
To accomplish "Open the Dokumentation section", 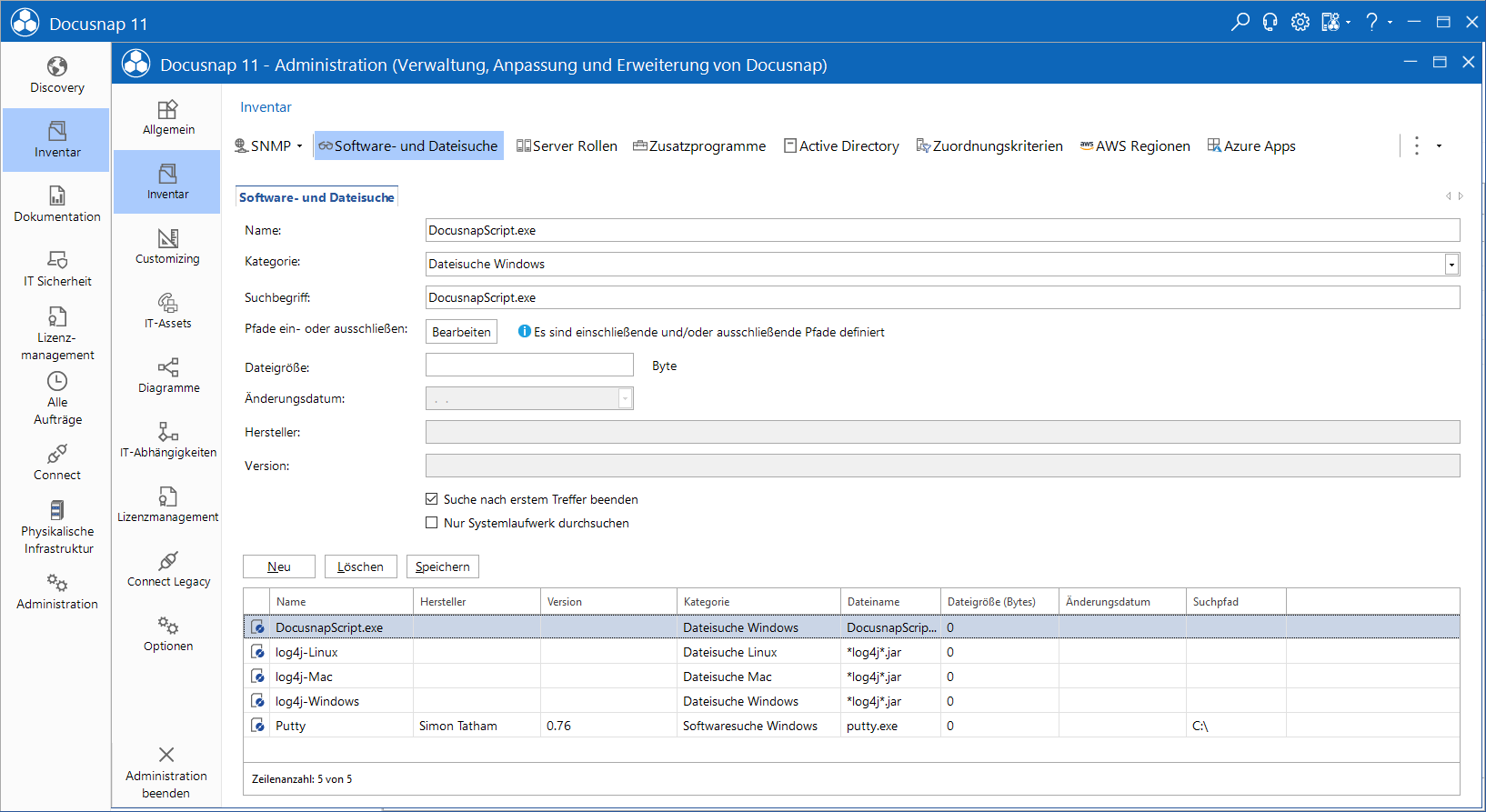I will [x=56, y=205].
